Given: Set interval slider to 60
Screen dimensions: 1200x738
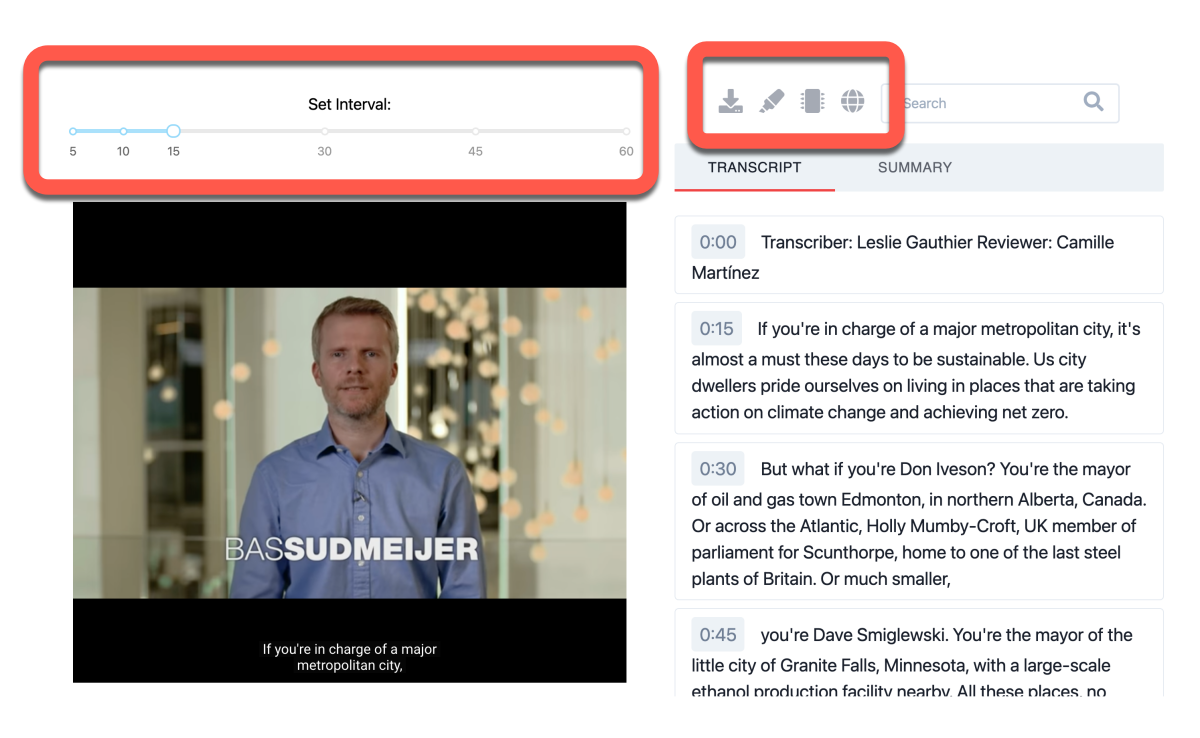Looking at the screenshot, I should pyautogui.click(x=626, y=131).
